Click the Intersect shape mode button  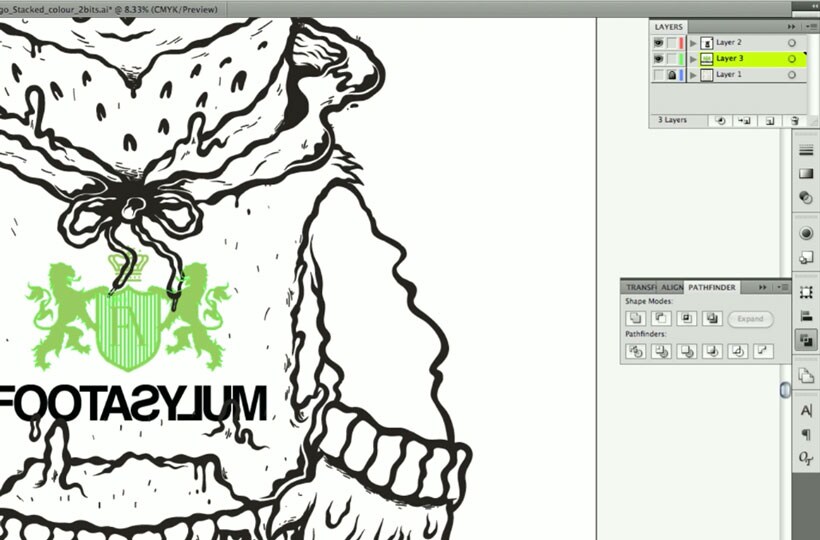click(x=687, y=318)
